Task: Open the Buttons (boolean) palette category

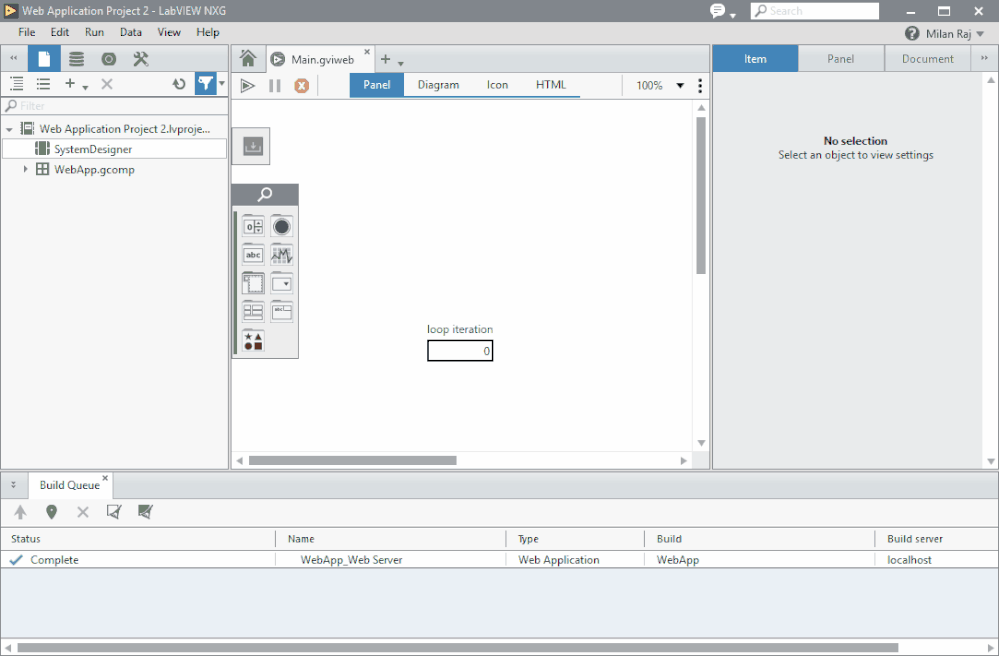Action: point(282,226)
